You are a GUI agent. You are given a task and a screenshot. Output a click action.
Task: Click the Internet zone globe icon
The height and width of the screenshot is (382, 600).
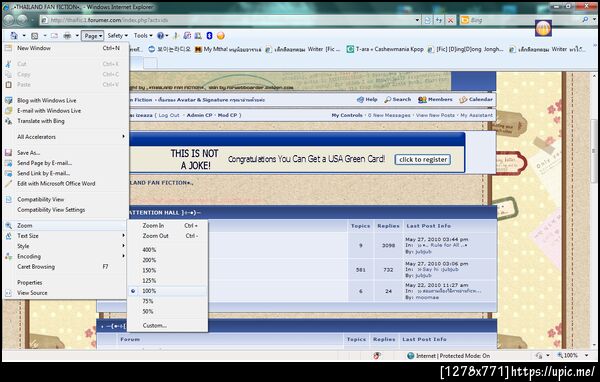point(411,356)
